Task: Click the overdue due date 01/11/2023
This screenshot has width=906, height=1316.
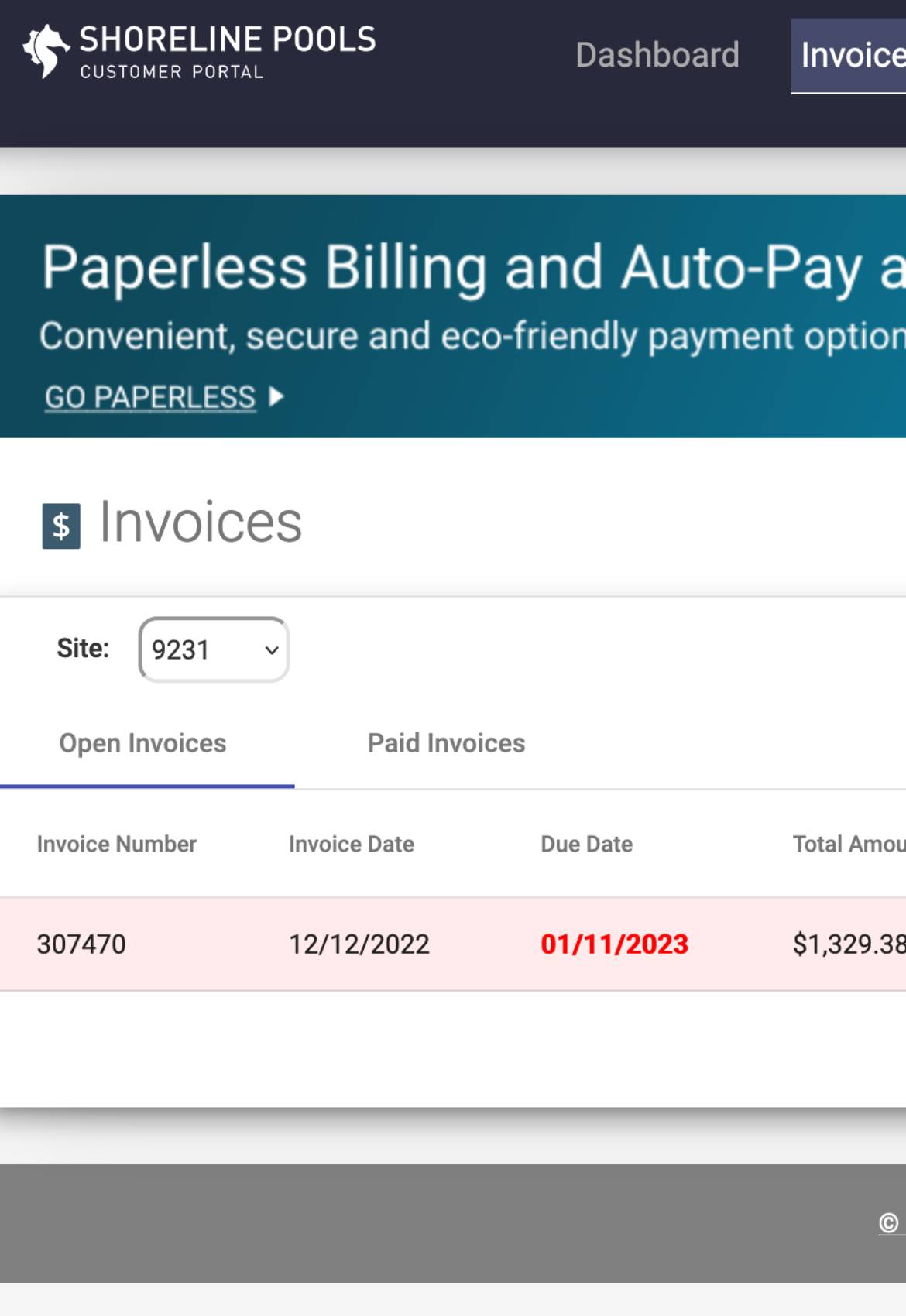Action: coord(615,944)
